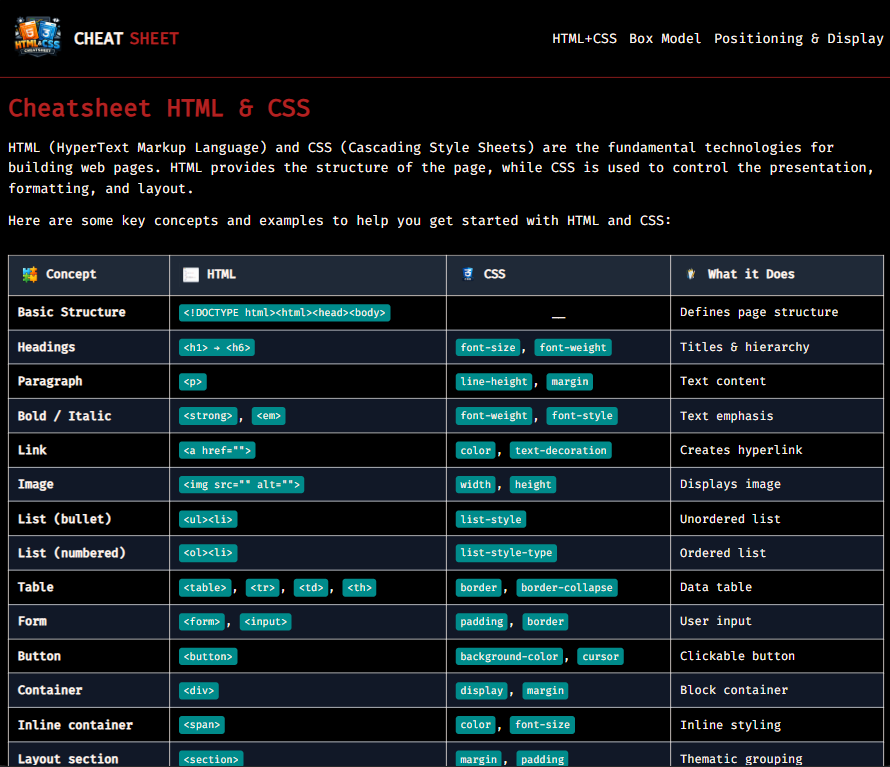
Task: Click the <!DOCTYPE html><html><head><body> code tag
Action: coord(284,313)
